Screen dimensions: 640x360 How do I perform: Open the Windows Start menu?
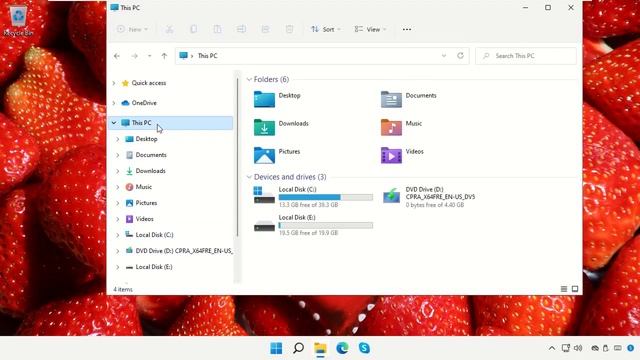pos(276,348)
